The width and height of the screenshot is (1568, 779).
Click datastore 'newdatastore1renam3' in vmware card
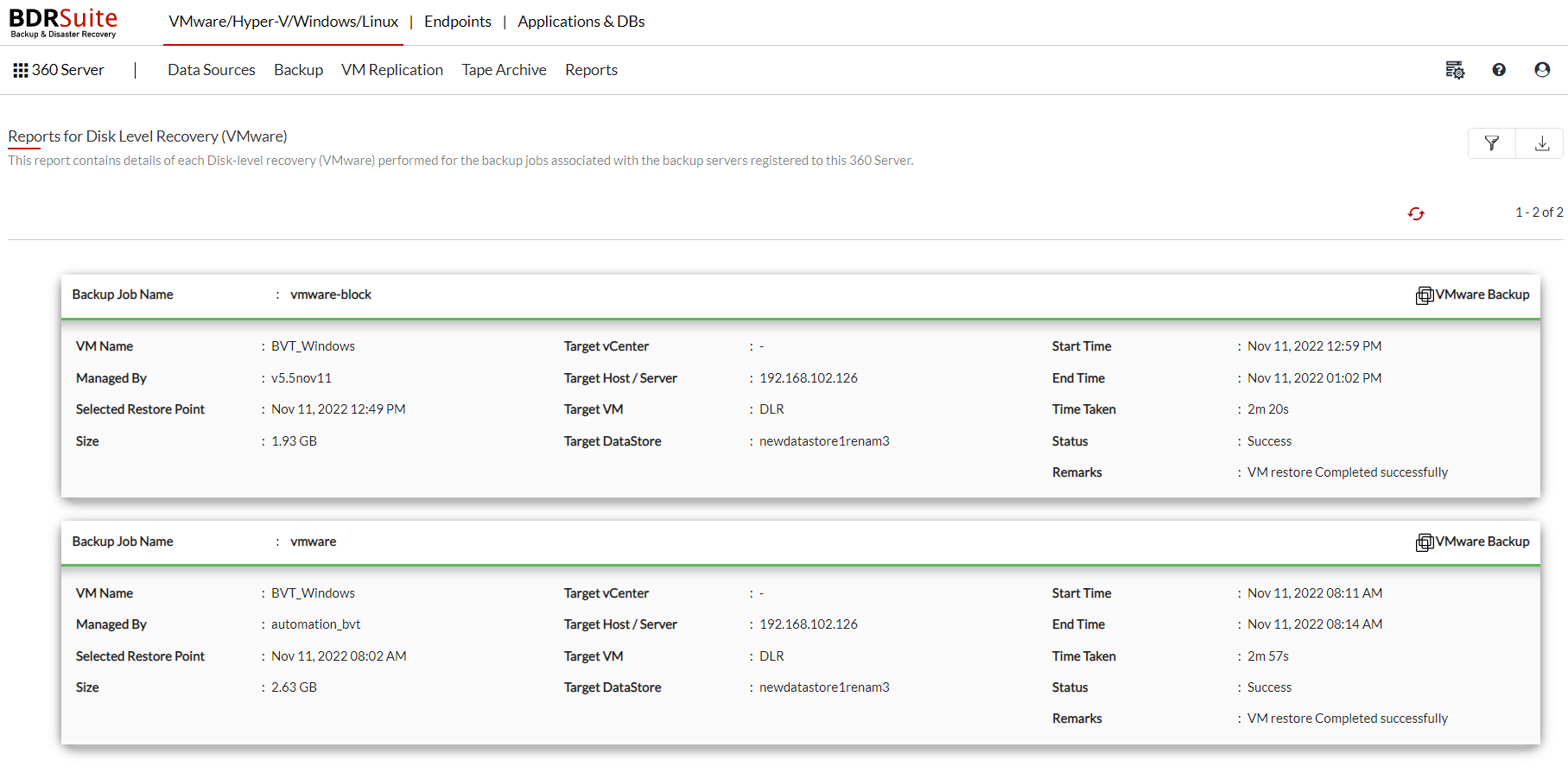pyautogui.click(x=824, y=687)
